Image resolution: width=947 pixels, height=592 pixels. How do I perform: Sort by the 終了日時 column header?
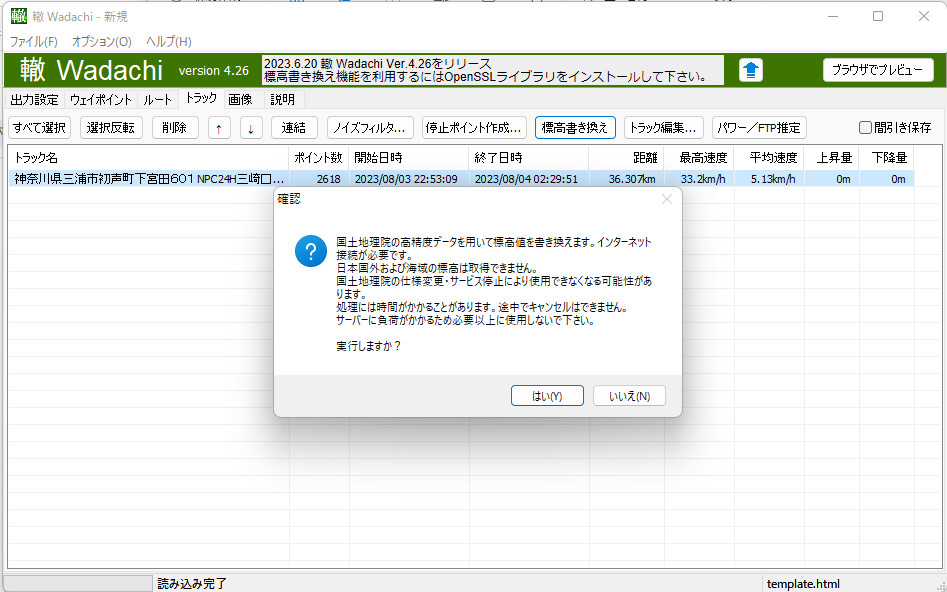529,158
